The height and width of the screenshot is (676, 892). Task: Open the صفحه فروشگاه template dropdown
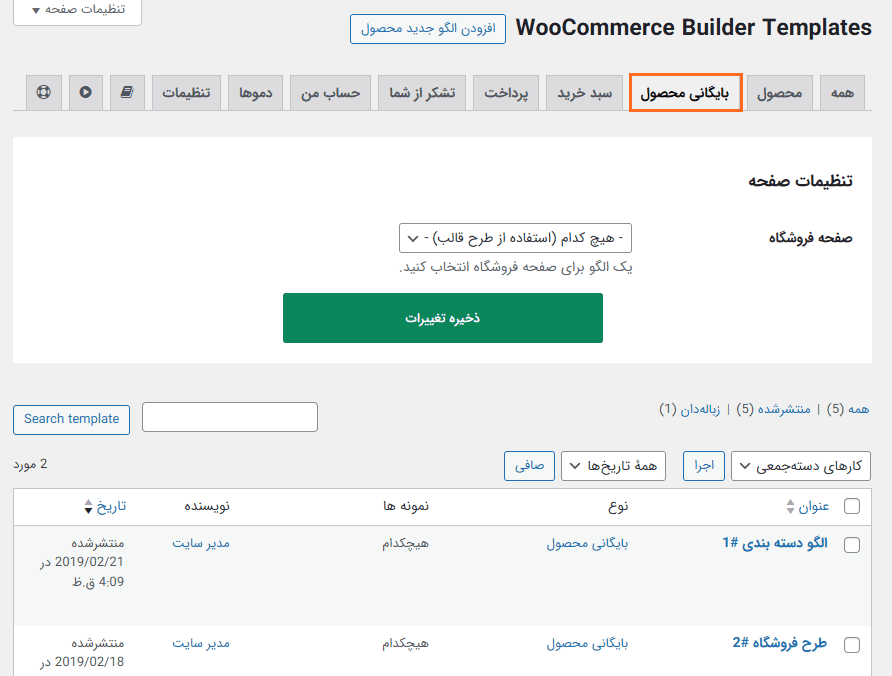tap(515, 238)
